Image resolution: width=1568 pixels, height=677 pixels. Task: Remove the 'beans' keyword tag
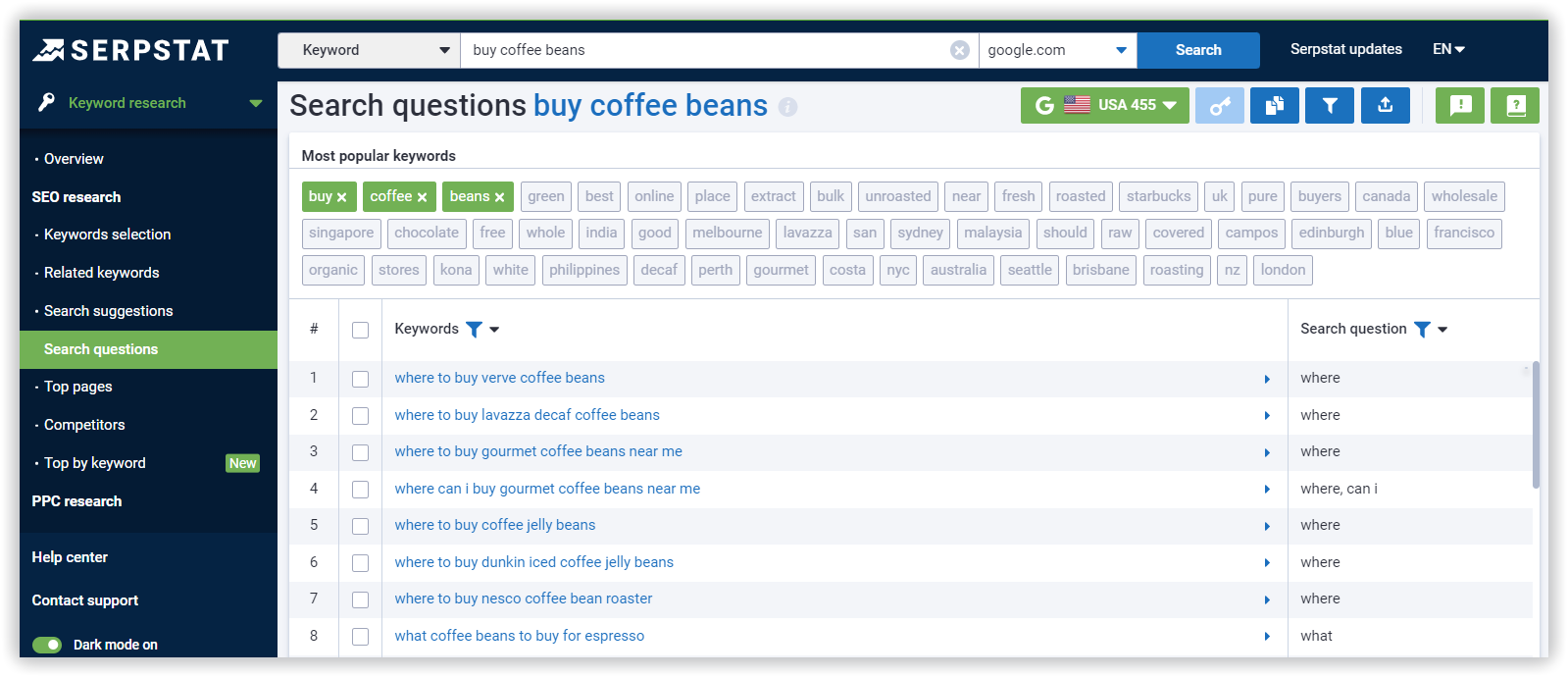tap(500, 197)
